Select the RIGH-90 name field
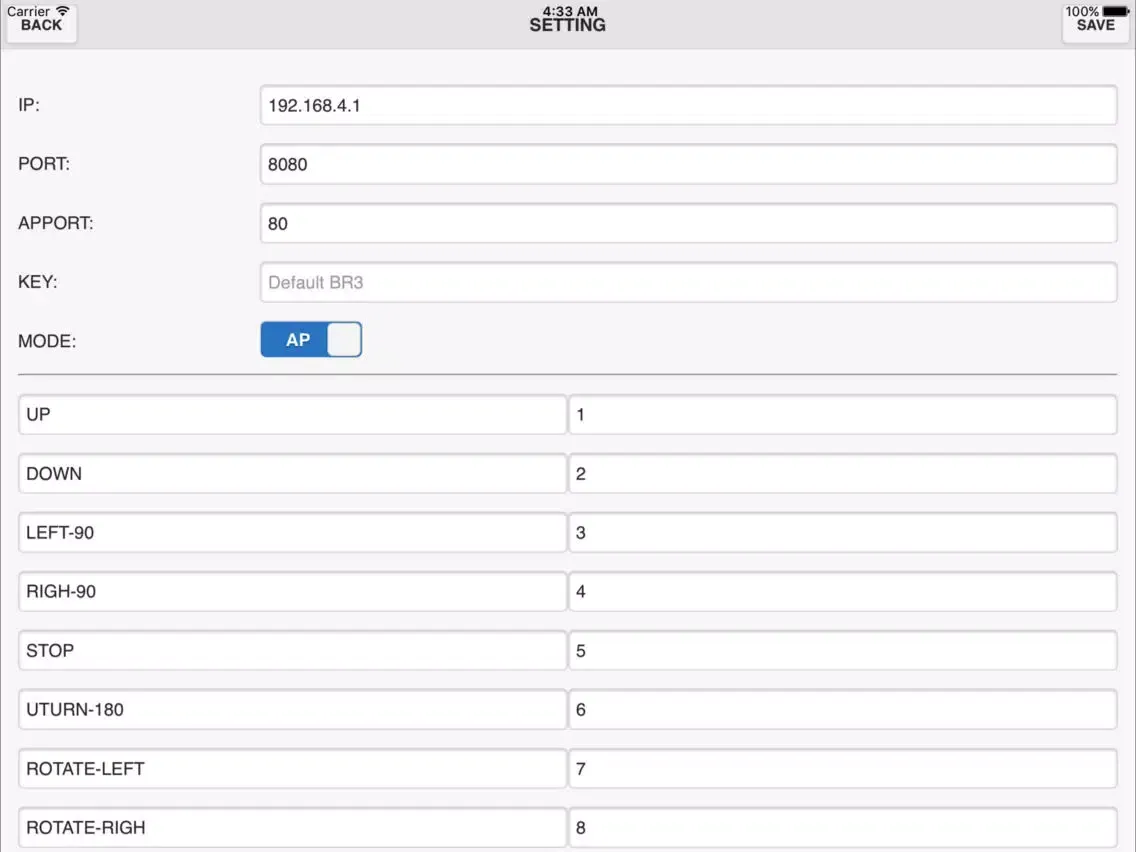 pyautogui.click(x=292, y=591)
